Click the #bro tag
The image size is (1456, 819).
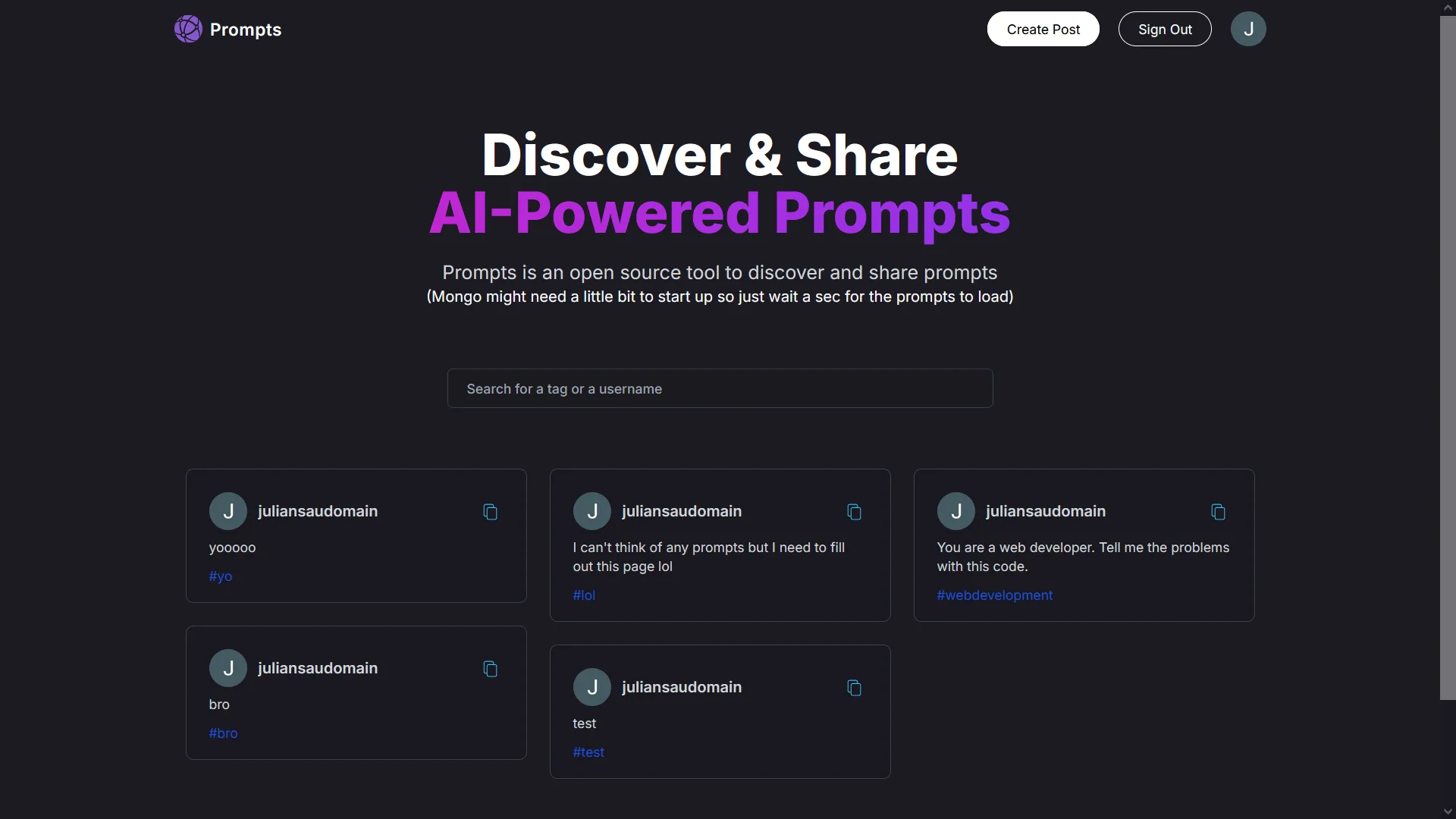click(223, 733)
